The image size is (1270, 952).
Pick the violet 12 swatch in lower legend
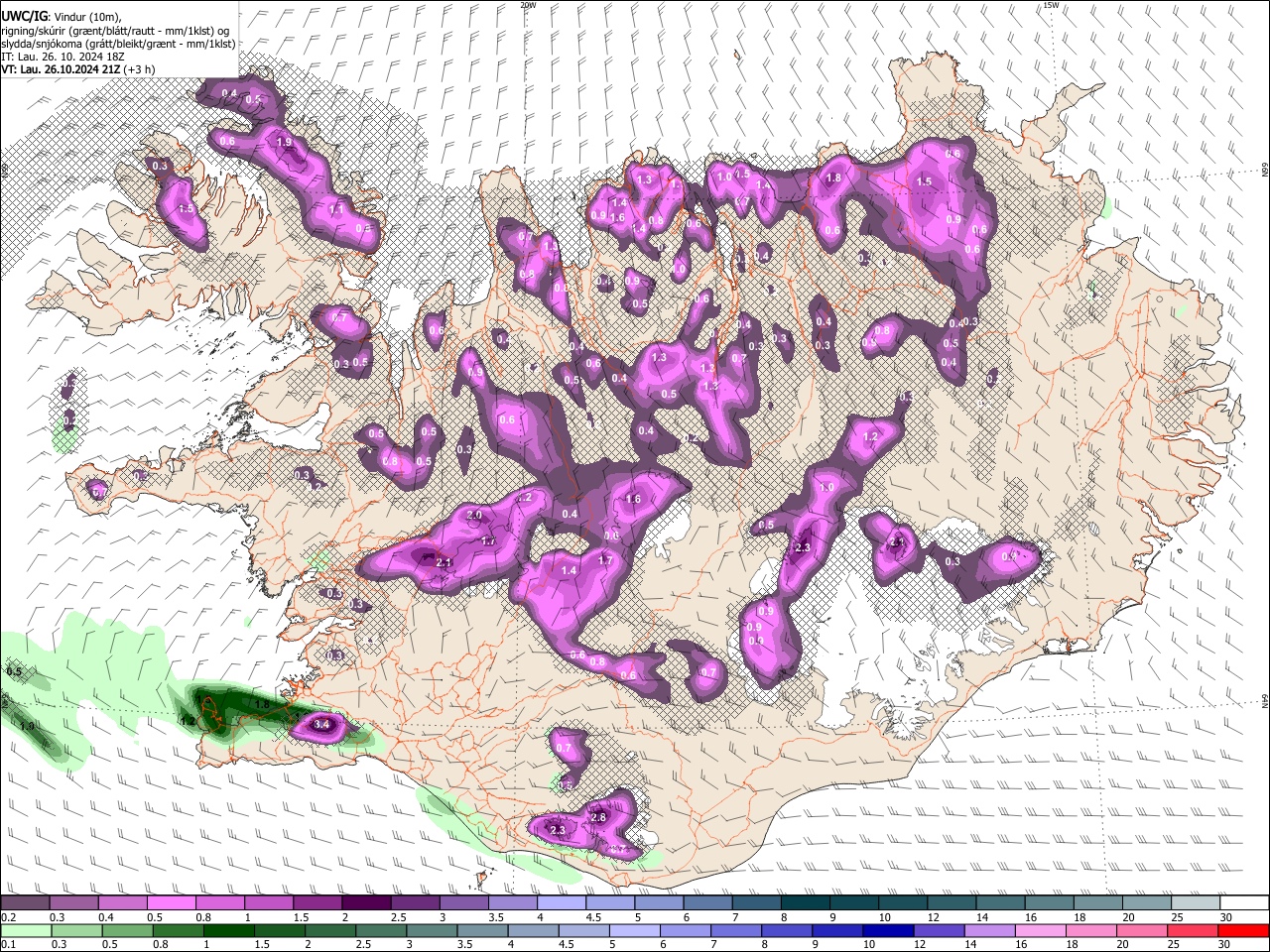click(940, 930)
